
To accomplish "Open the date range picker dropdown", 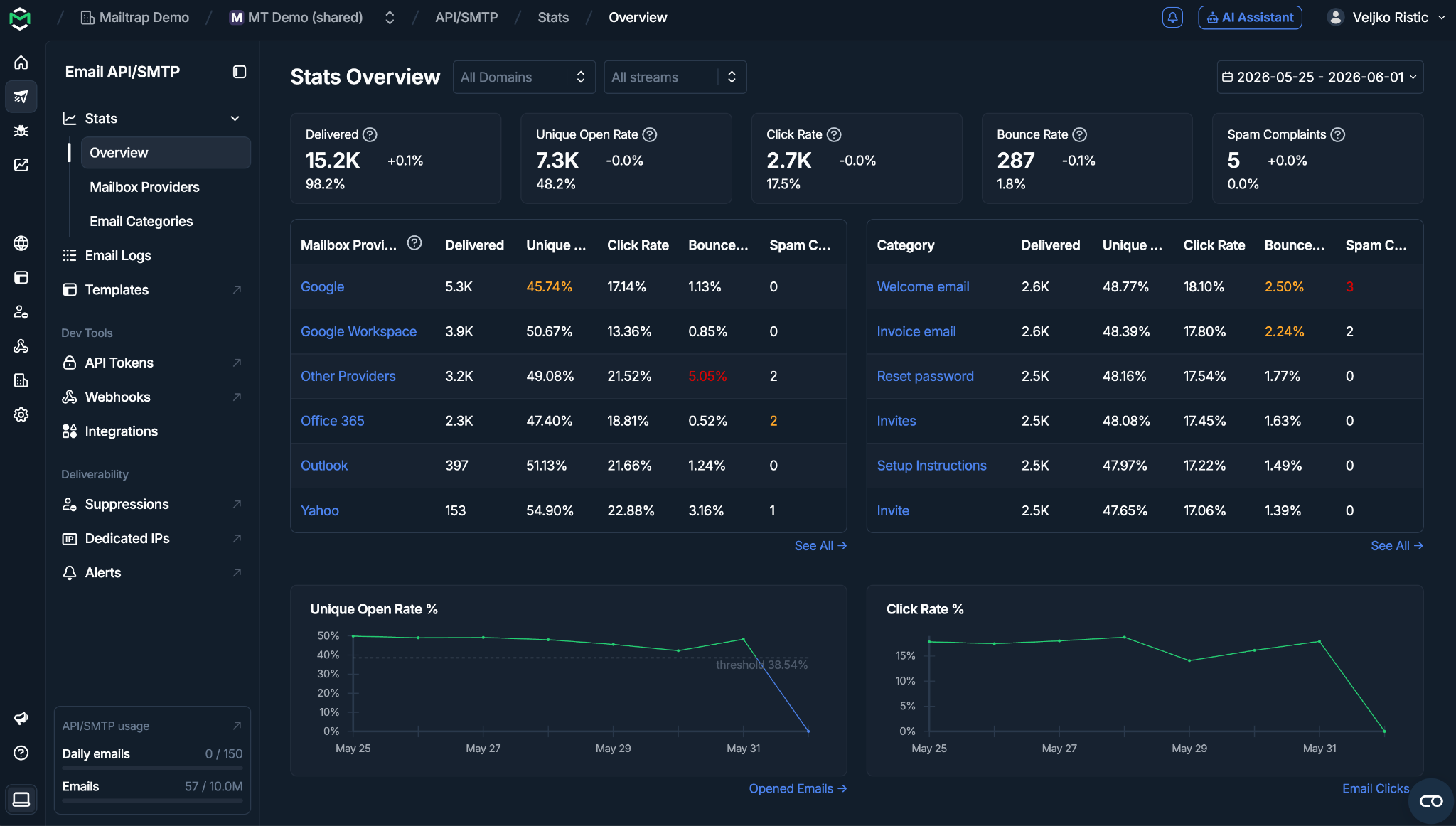I will 1319,77.
